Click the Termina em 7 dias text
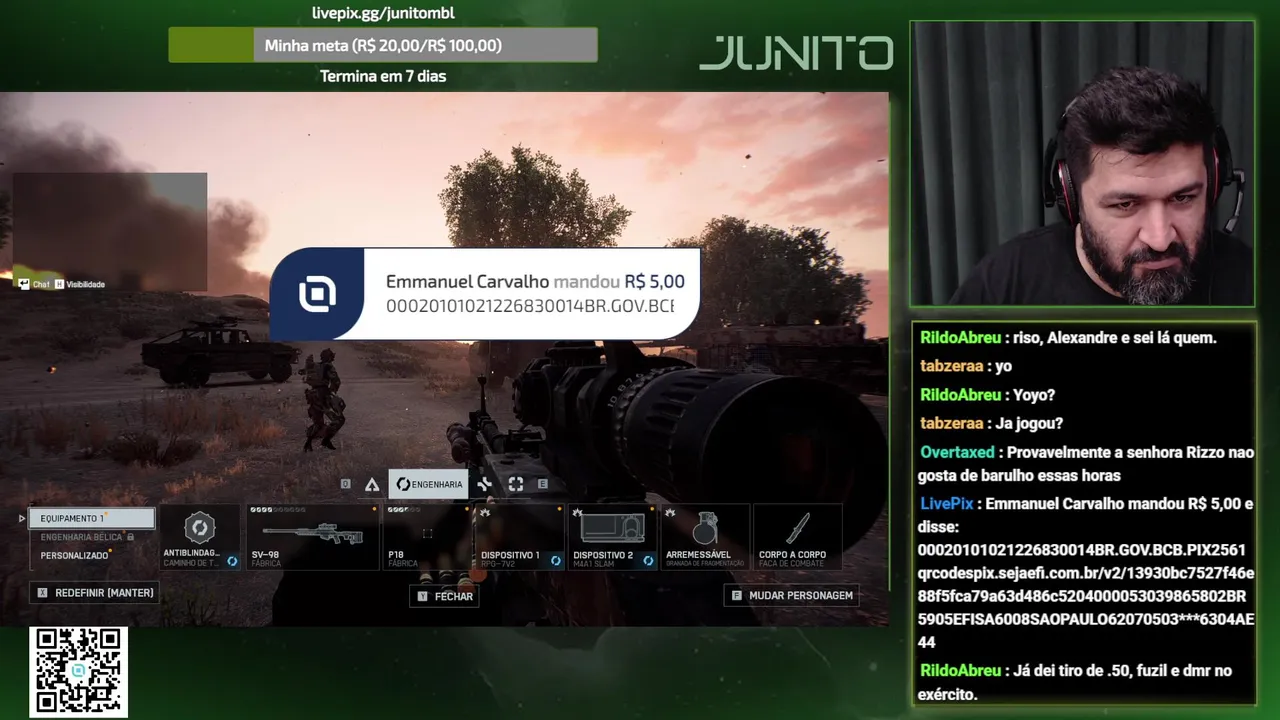 (383, 76)
